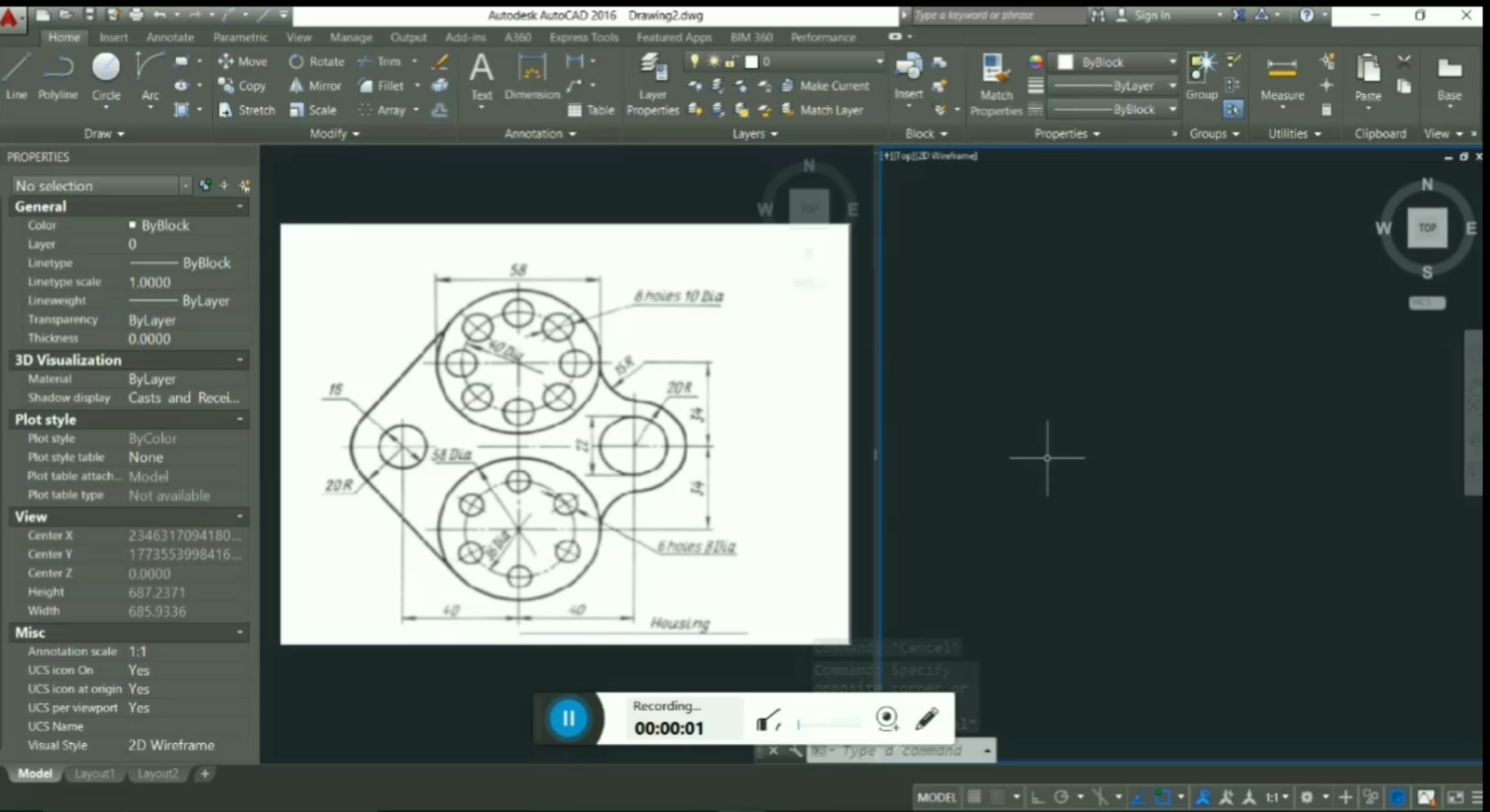Image resolution: width=1490 pixels, height=812 pixels.
Task: Toggle annotation visibility in status bar
Action: click(1203, 797)
